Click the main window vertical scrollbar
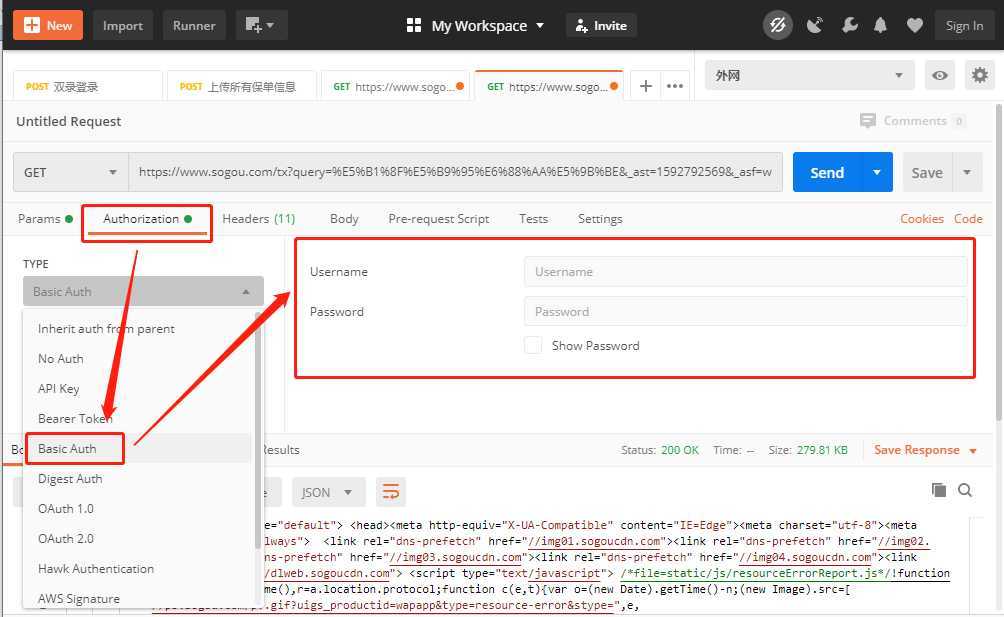 coord(1000,262)
